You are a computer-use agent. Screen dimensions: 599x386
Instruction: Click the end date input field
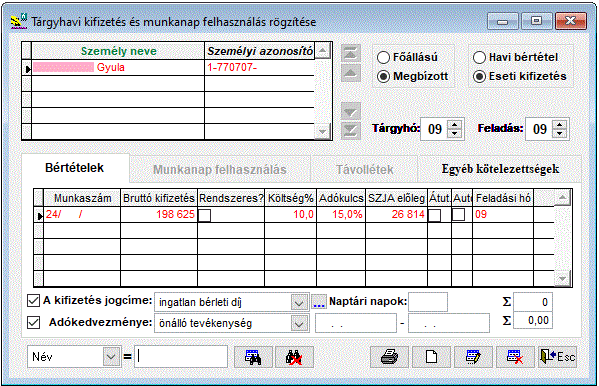tap(449, 323)
